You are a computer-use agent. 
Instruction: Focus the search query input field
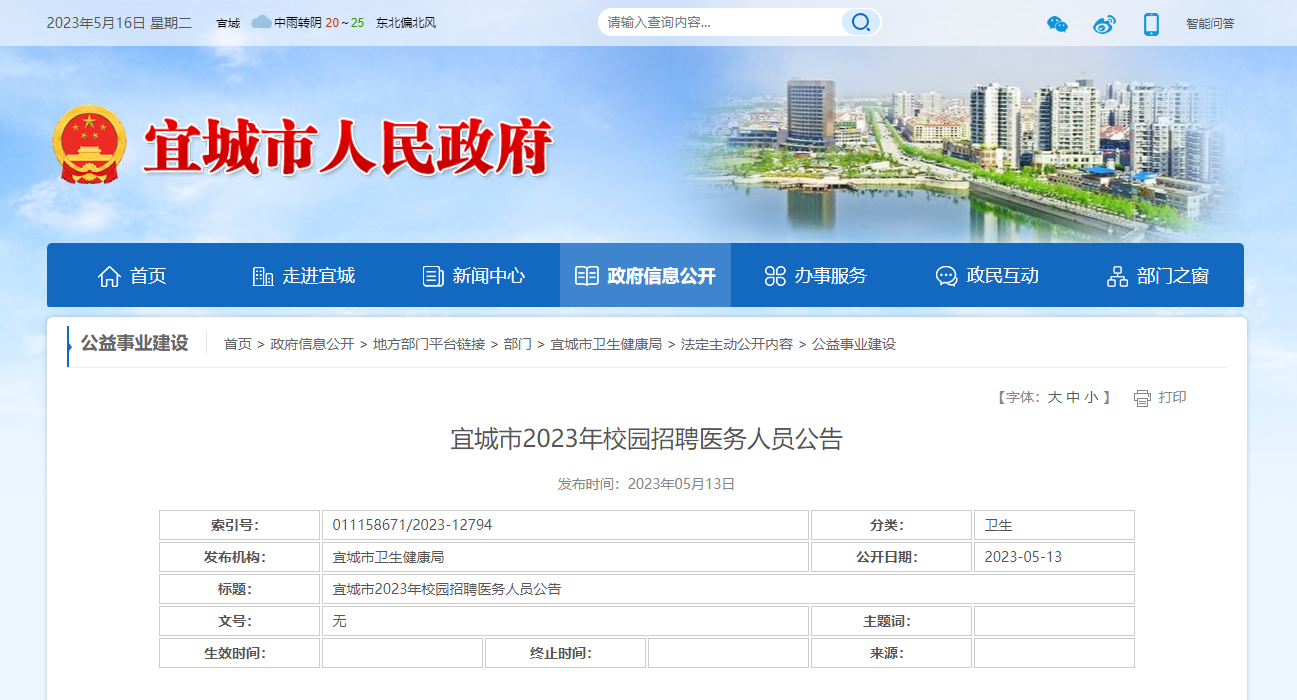click(720, 22)
